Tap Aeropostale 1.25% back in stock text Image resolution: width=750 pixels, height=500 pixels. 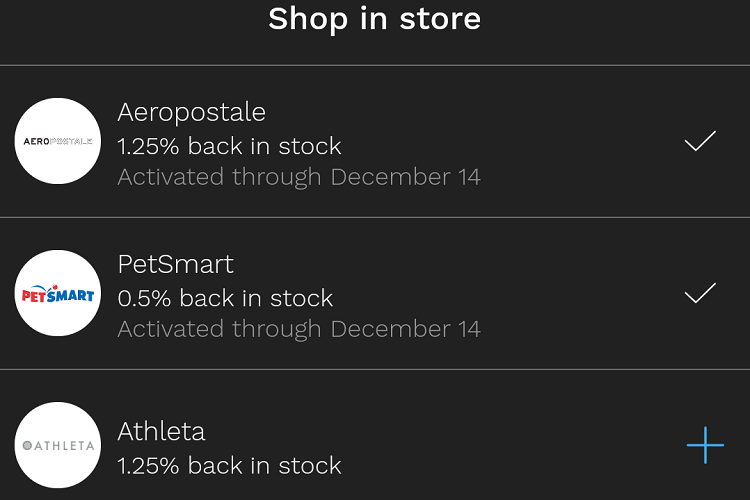(x=229, y=146)
